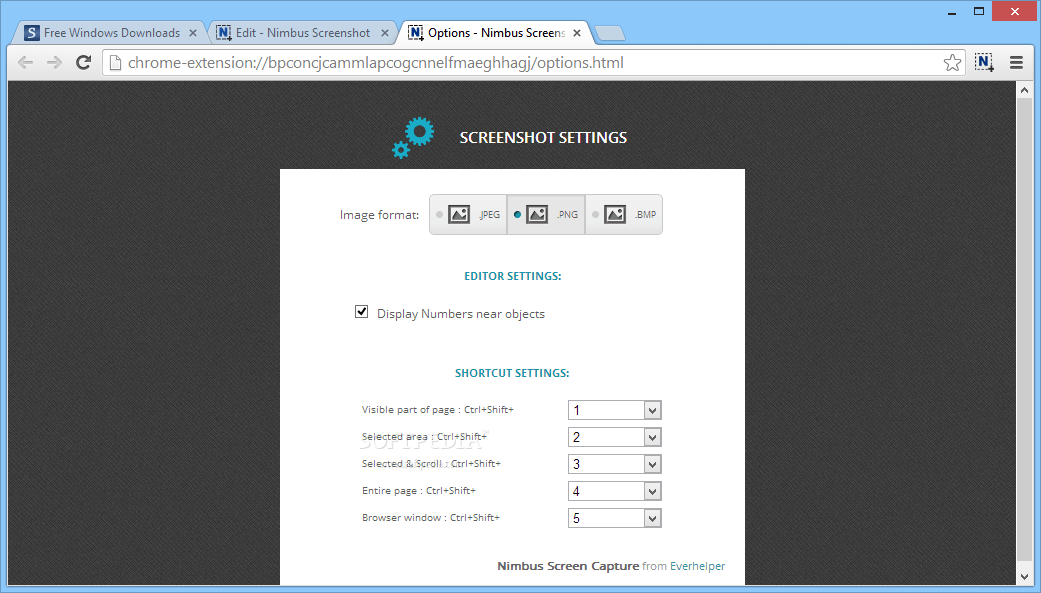Viewport: 1041px width, 593px height.
Task: Close the Free Windows Downloads tab
Action: [x=193, y=33]
